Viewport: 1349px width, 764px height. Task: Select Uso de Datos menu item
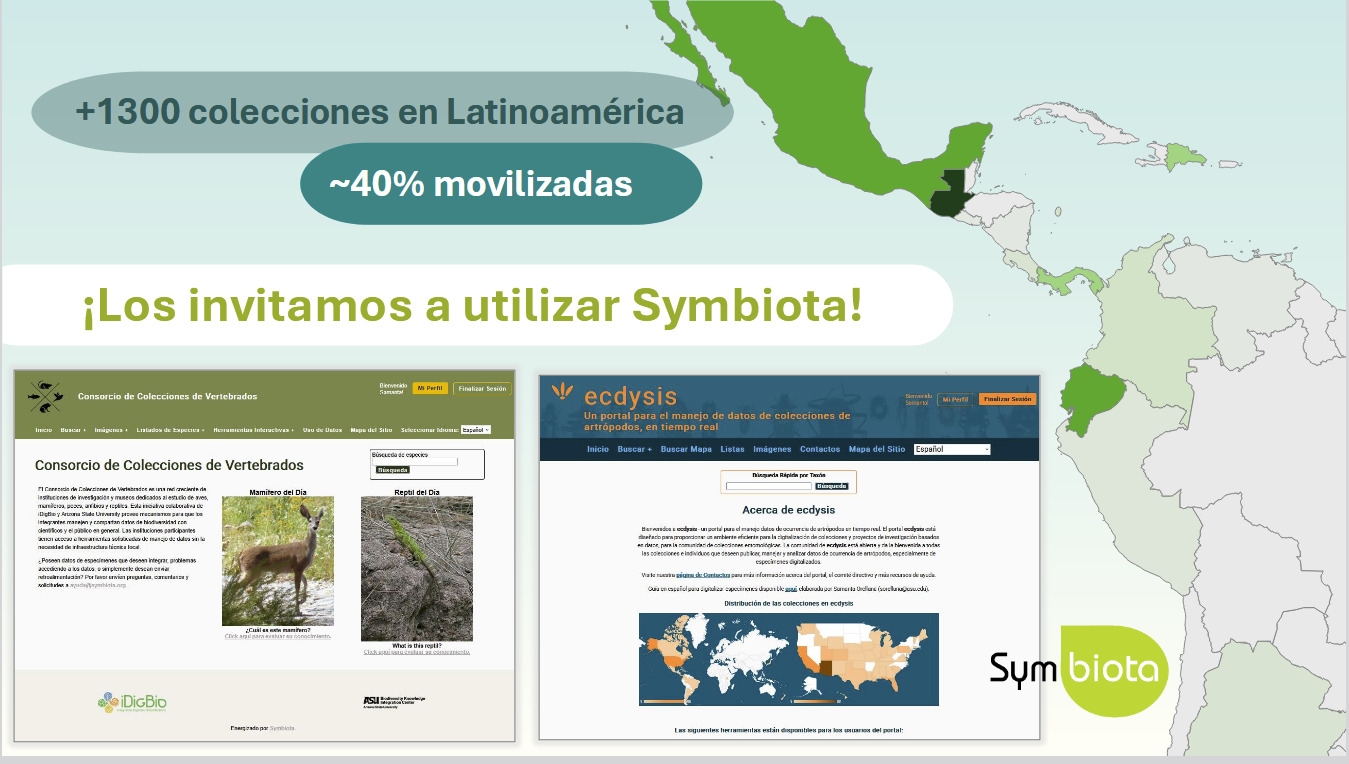322,430
